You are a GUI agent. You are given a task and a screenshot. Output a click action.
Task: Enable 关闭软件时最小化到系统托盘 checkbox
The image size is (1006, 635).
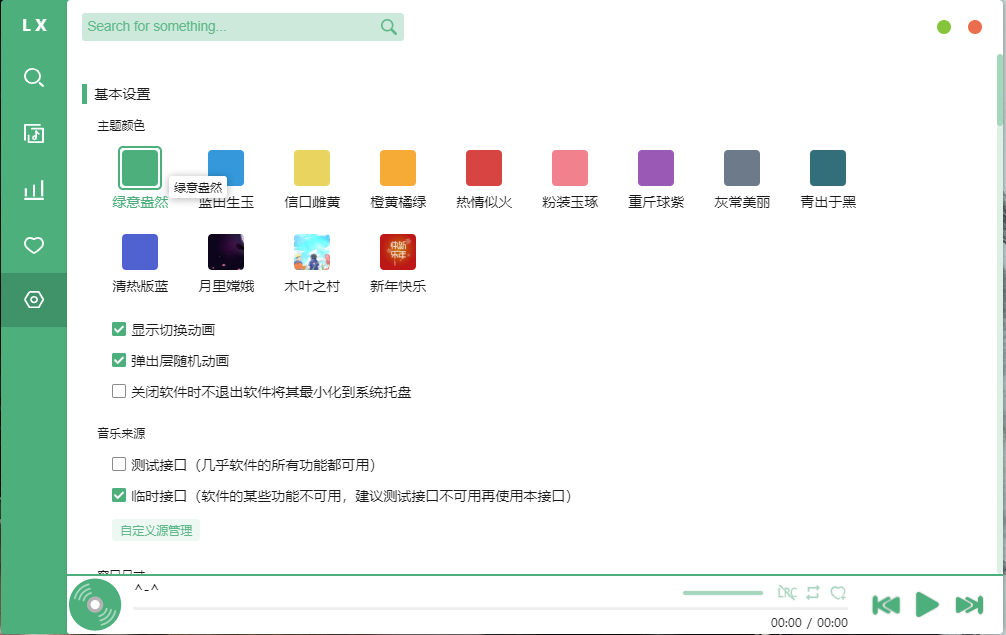(118, 391)
